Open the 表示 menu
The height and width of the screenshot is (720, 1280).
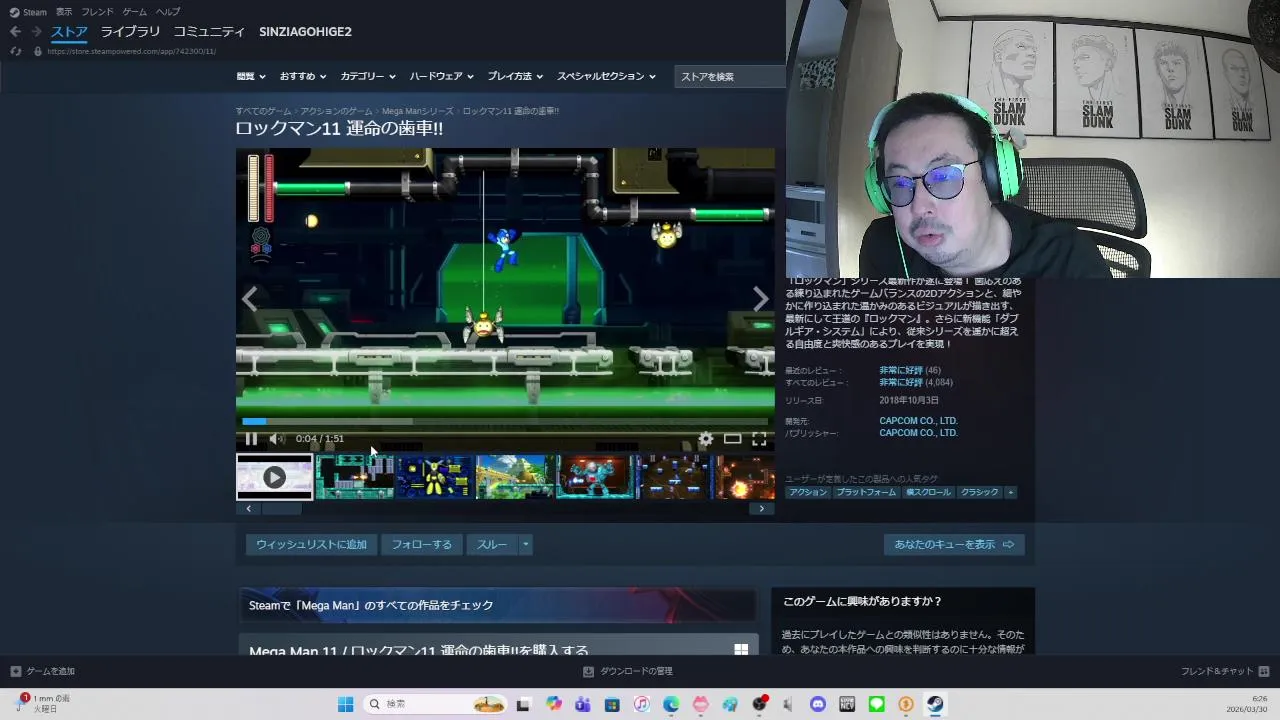pyautogui.click(x=64, y=12)
